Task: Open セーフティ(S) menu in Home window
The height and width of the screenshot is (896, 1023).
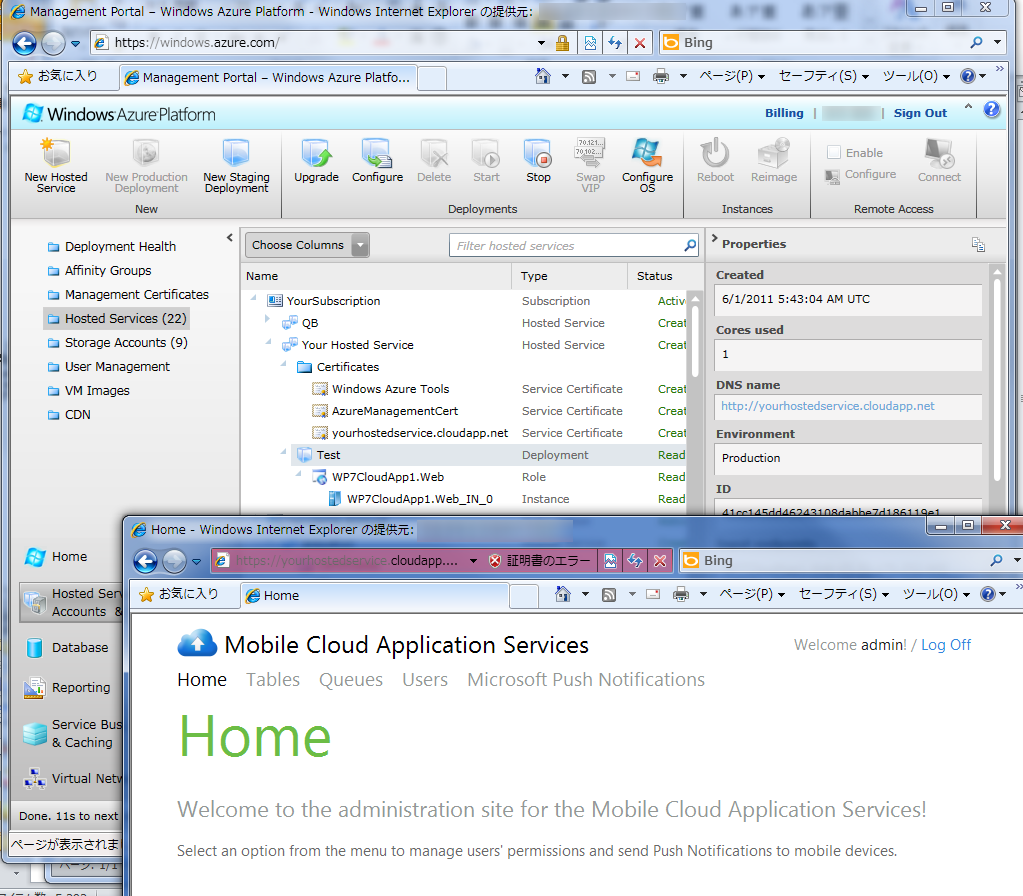Action: (844, 594)
